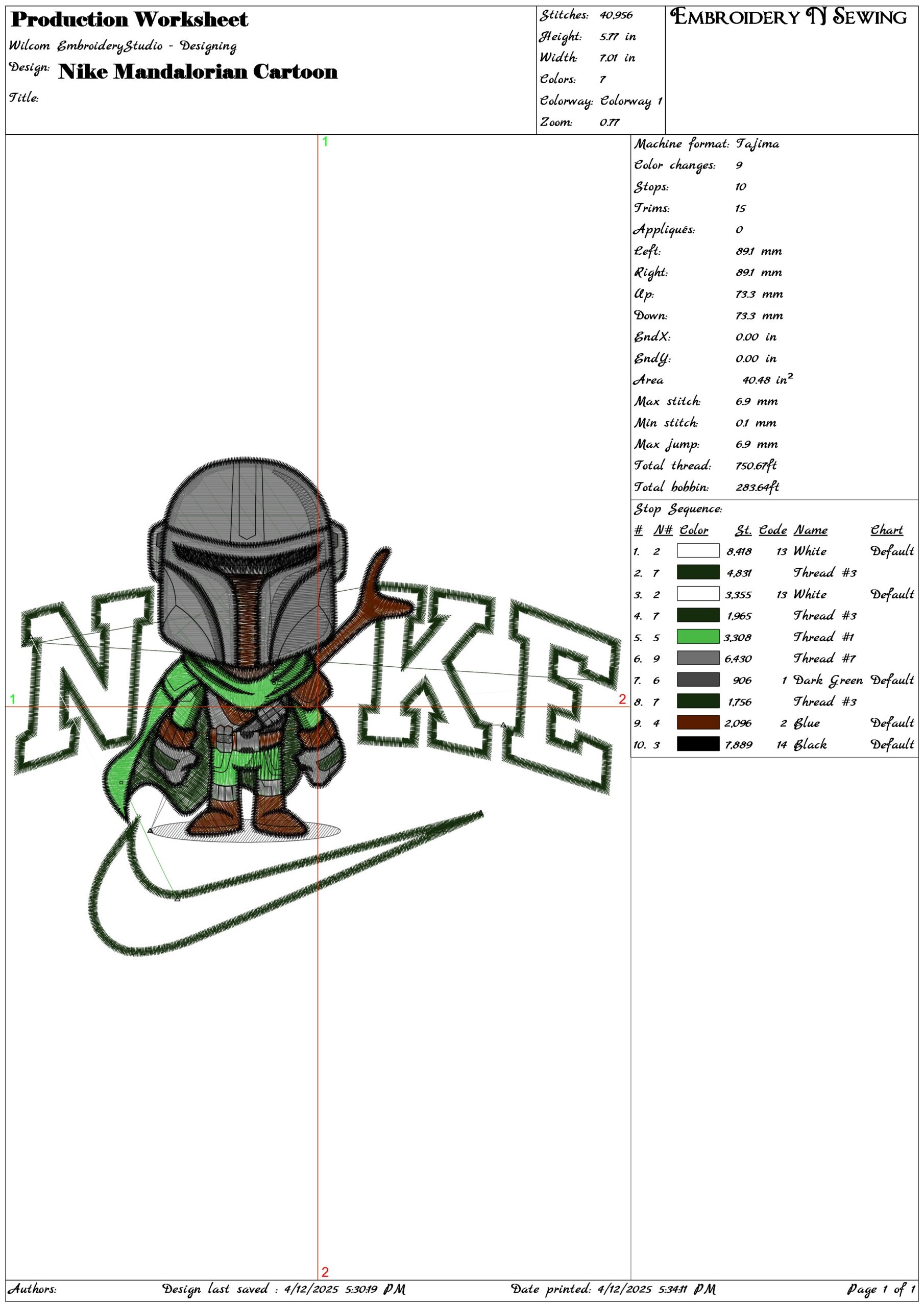Click the dark green swatch in stop 2
This screenshot has height=1307, width=924.
[698, 572]
